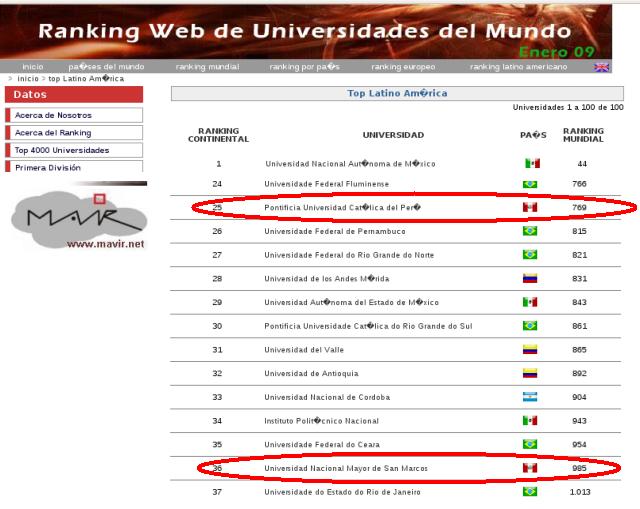Click the Datos sidebar header
The width and height of the screenshot is (640, 509).
tap(74, 94)
